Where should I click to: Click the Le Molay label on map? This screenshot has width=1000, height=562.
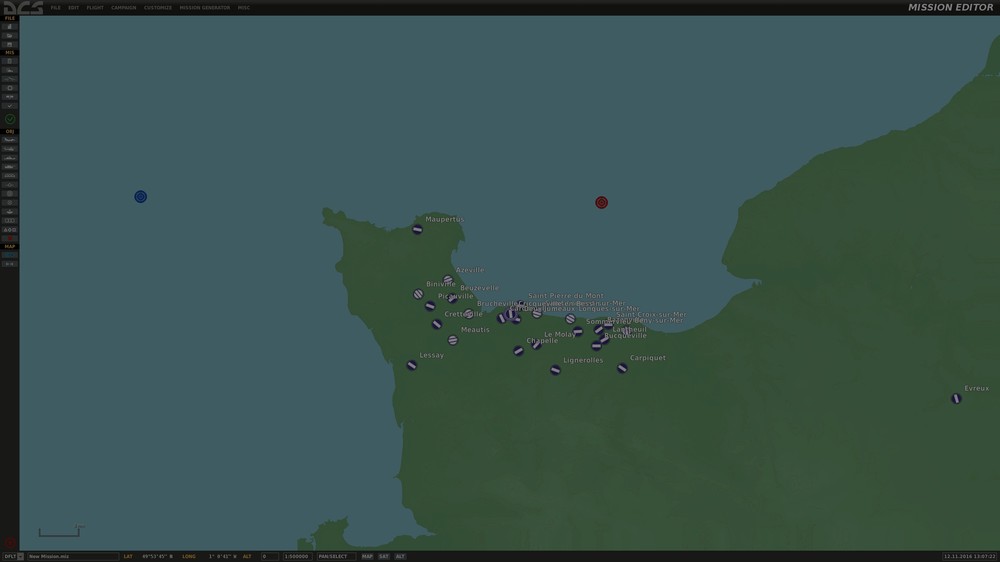(559, 334)
